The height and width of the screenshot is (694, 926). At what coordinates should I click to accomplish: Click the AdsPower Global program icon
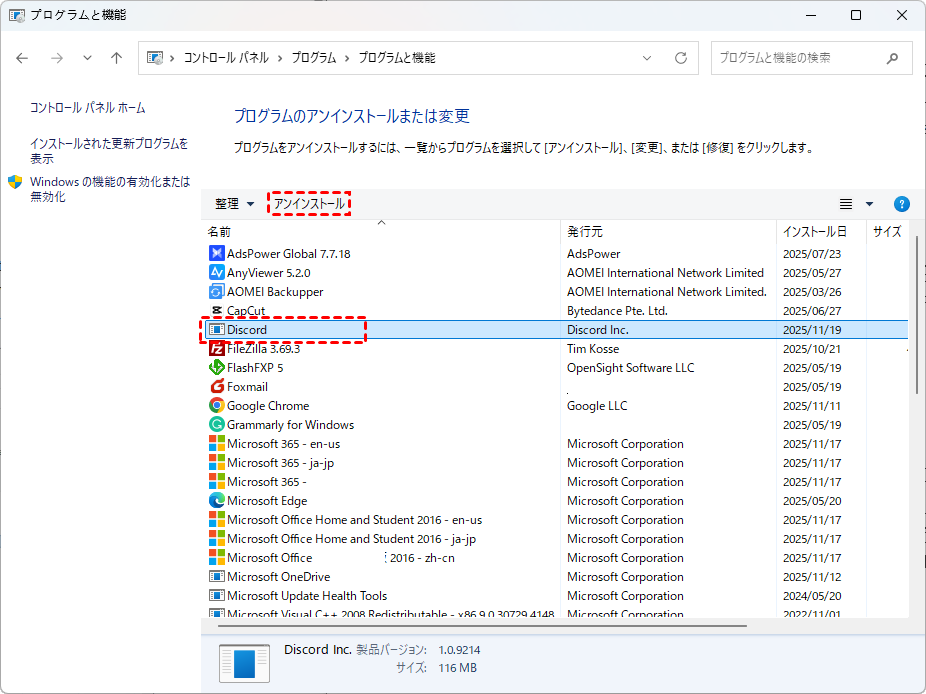click(217, 254)
